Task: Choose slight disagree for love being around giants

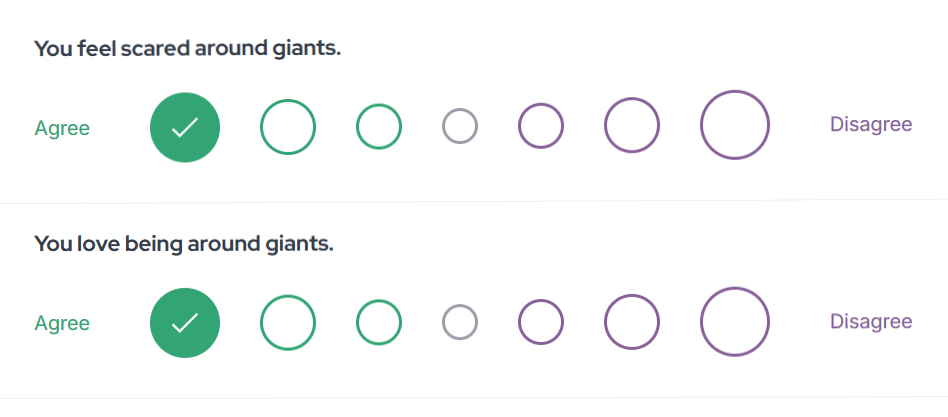Action: point(541,323)
